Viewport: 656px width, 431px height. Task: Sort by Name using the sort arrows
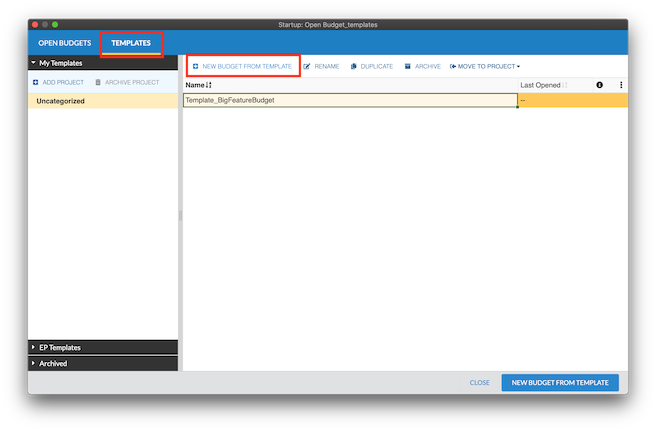[208, 85]
